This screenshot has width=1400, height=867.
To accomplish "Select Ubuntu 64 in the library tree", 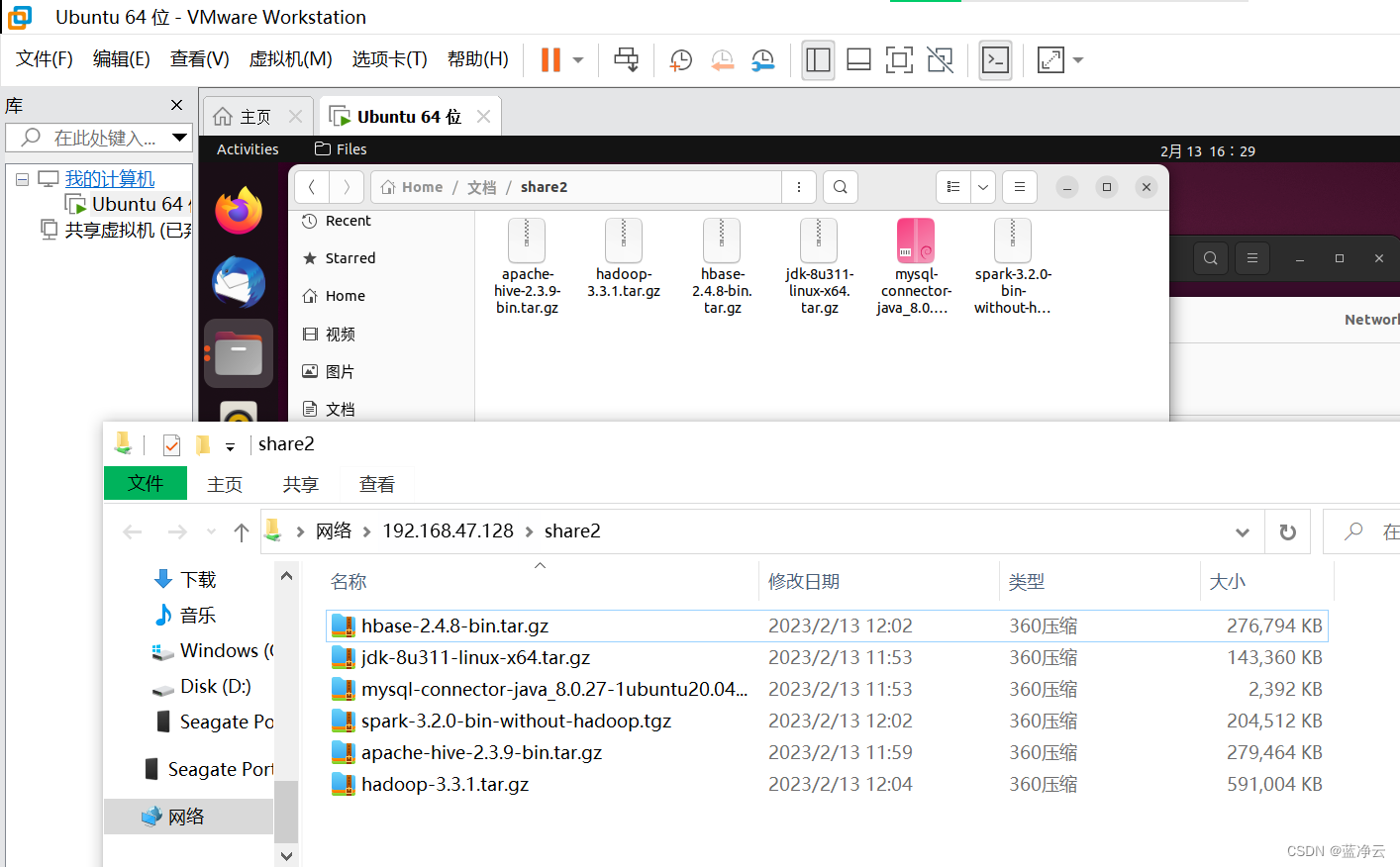I will (127, 205).
